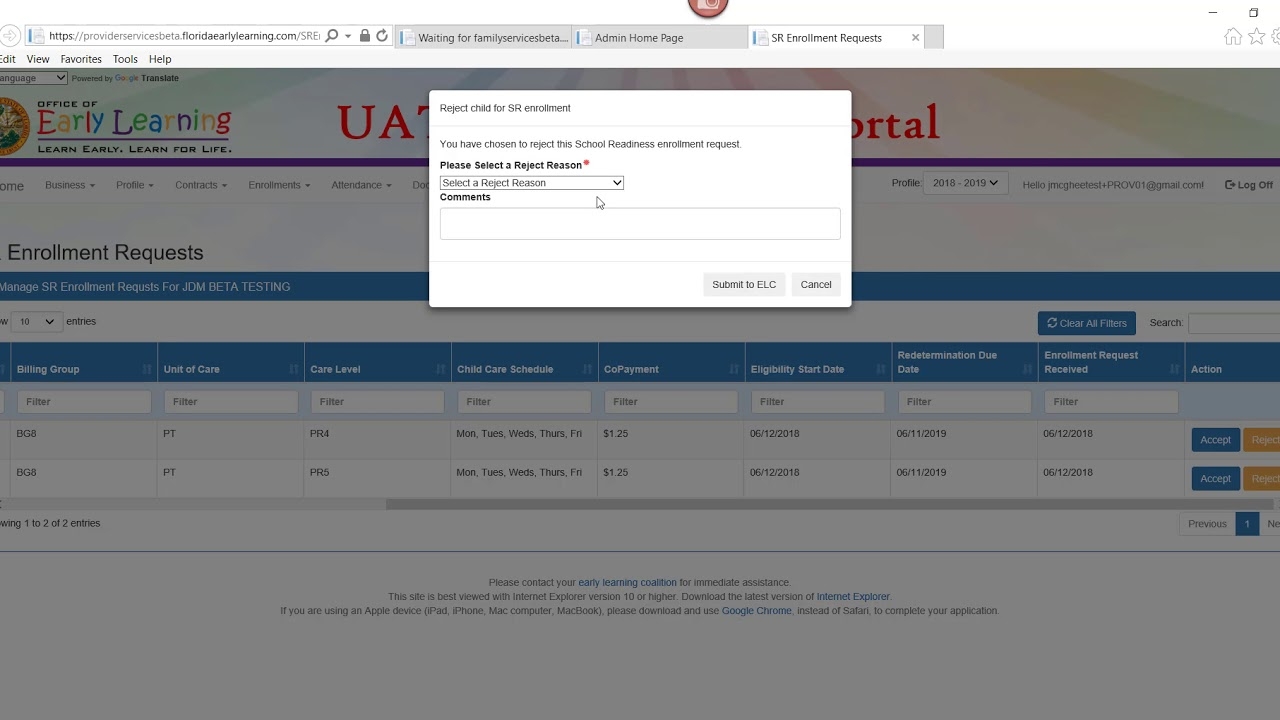The height and width of the screenshot is (720, 1280).
Task: Click sort arrows on Billing Group column
Action: point(147,369)
